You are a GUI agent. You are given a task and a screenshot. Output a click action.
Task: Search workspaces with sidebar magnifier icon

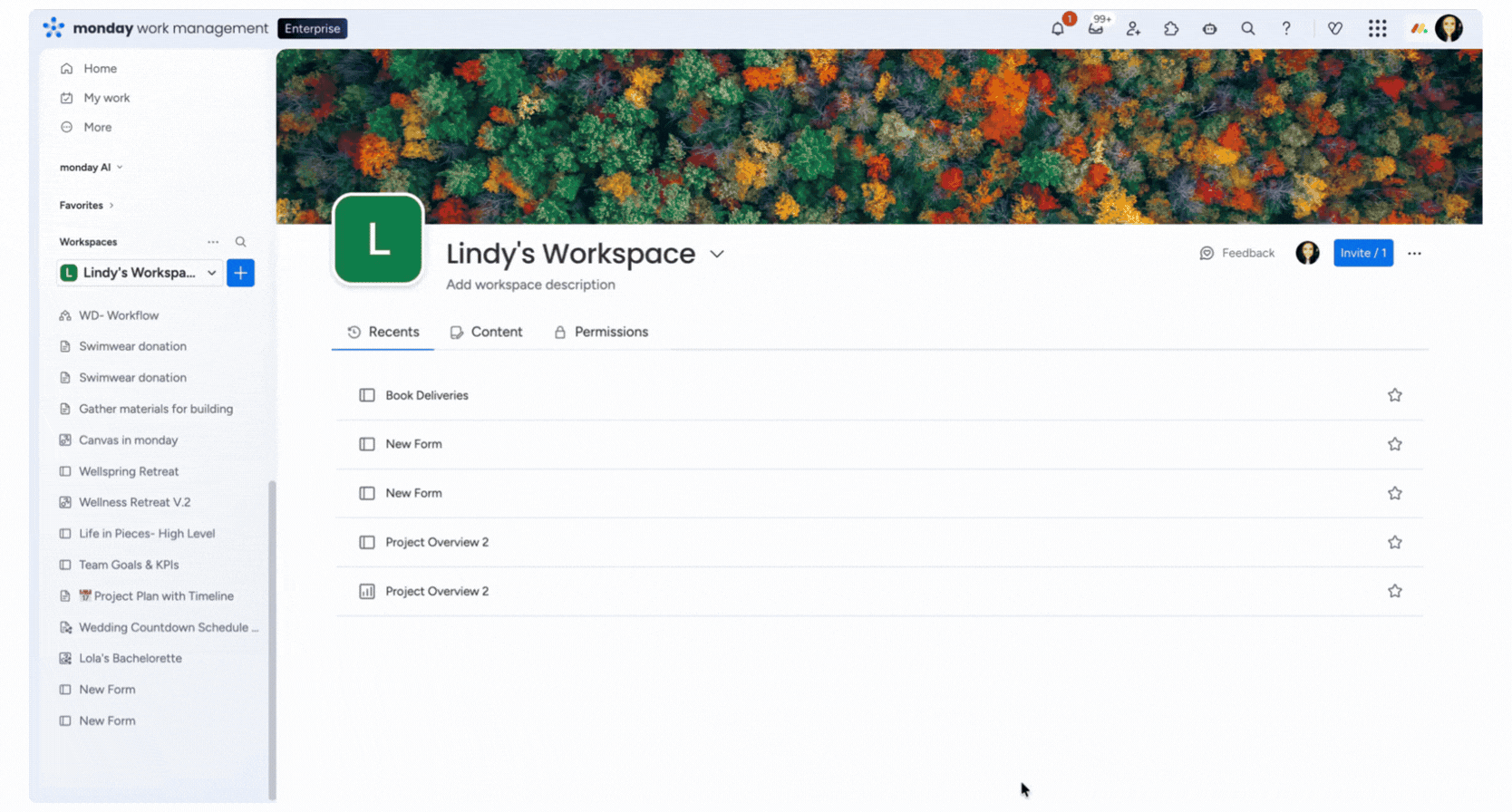(x=240, y=242)
